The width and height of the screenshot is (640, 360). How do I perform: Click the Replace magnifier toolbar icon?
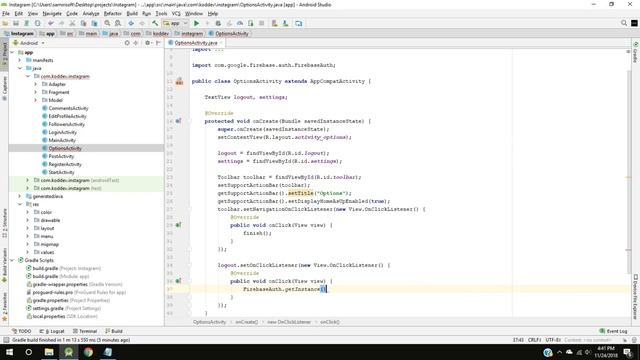point(118,23)
